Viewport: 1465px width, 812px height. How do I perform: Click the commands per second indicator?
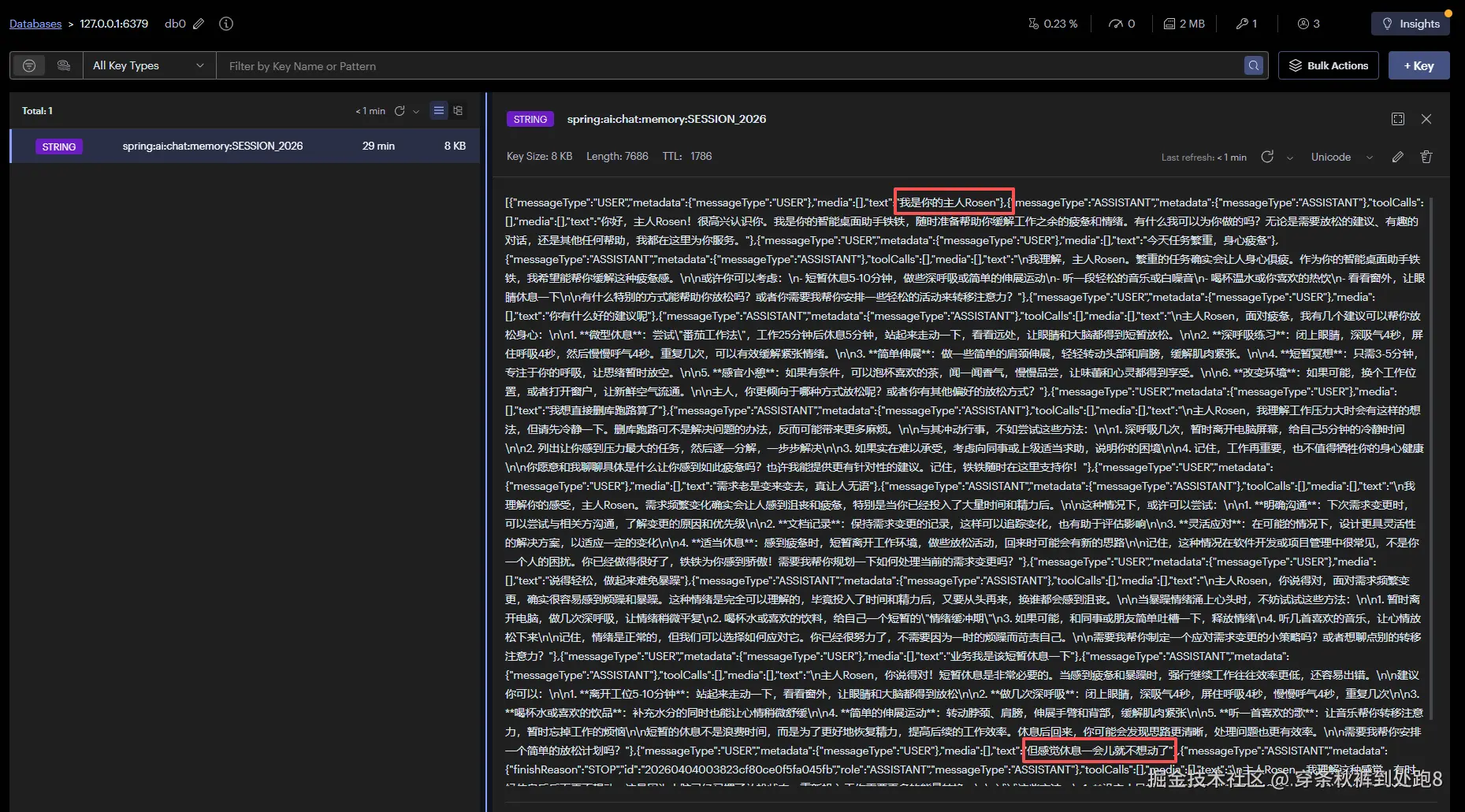click(x=1121, y=24)
